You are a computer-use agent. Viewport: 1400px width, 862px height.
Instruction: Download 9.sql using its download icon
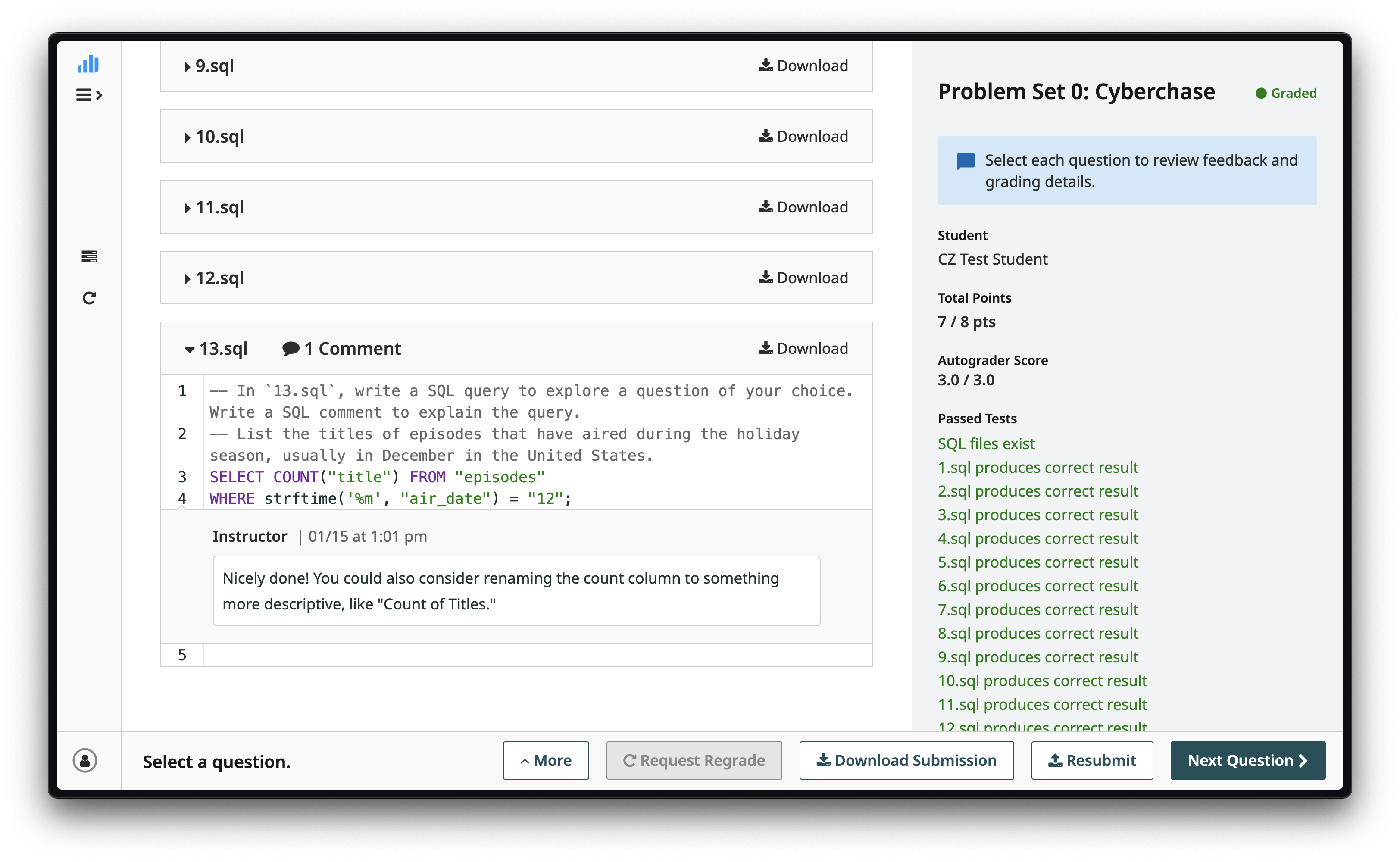pos(766,65)
